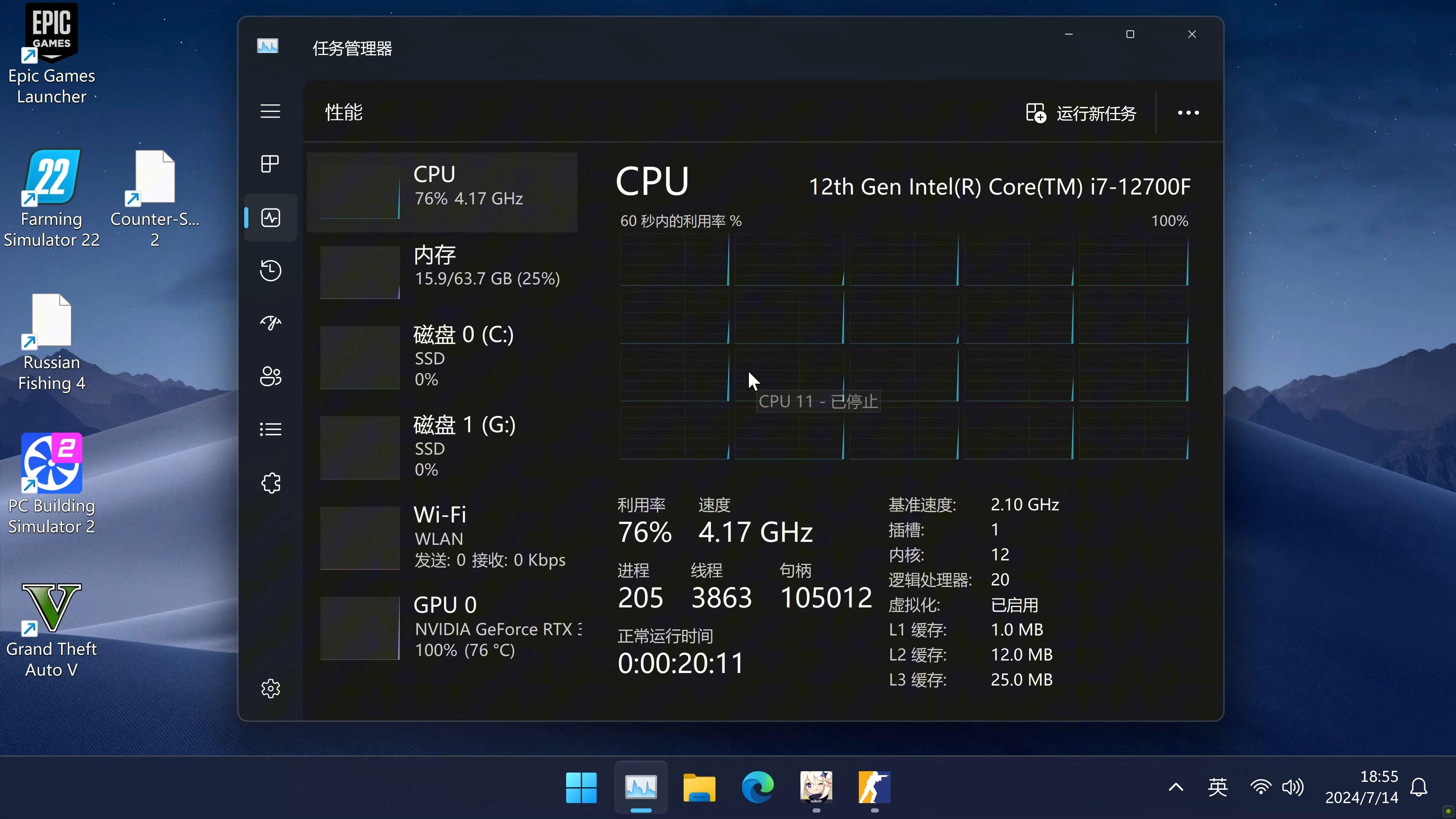Open the Users sidebar icon
Screen dimensions: 1456x819
pos(271,377)
